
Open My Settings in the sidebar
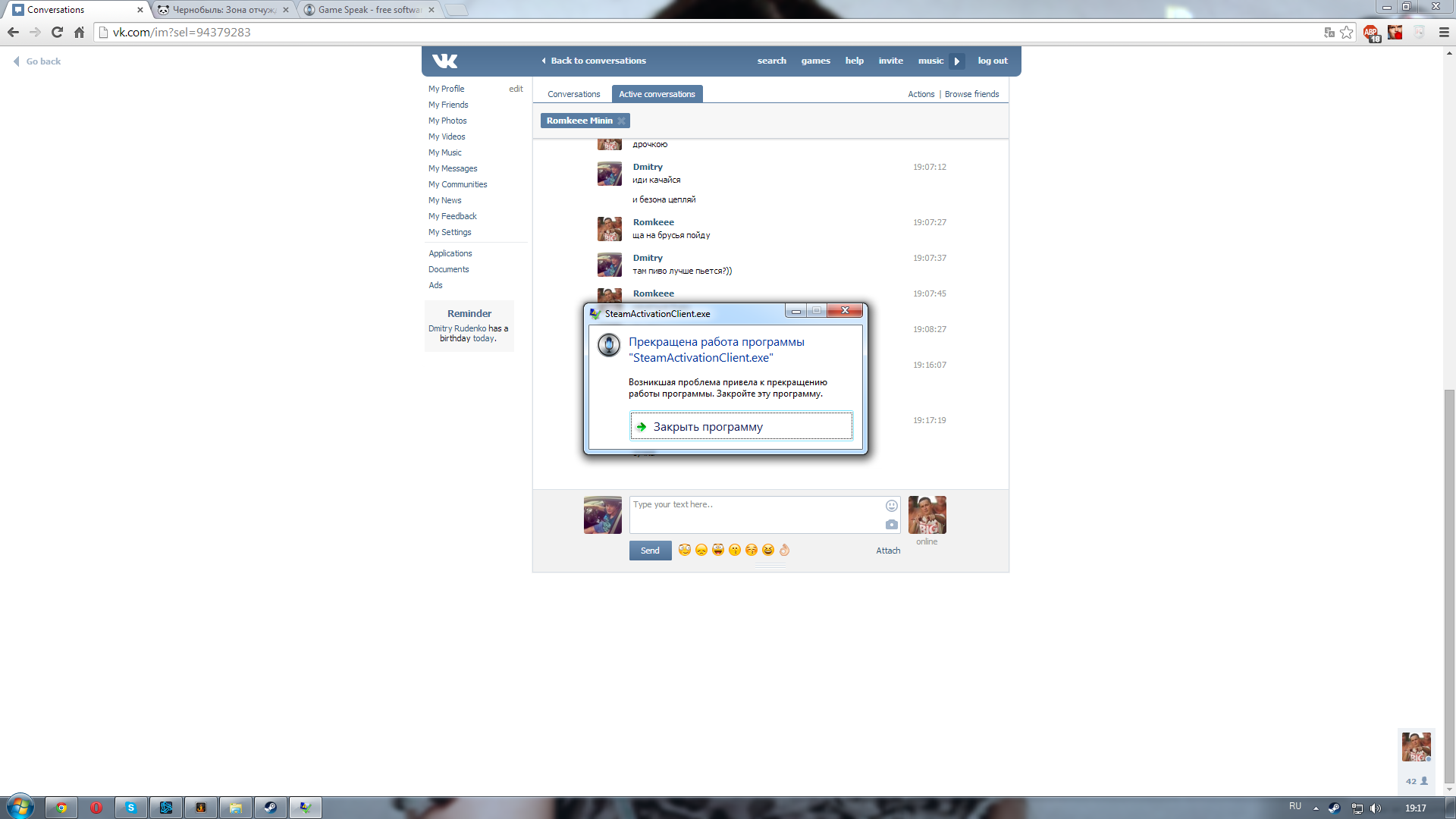(450, 232)
